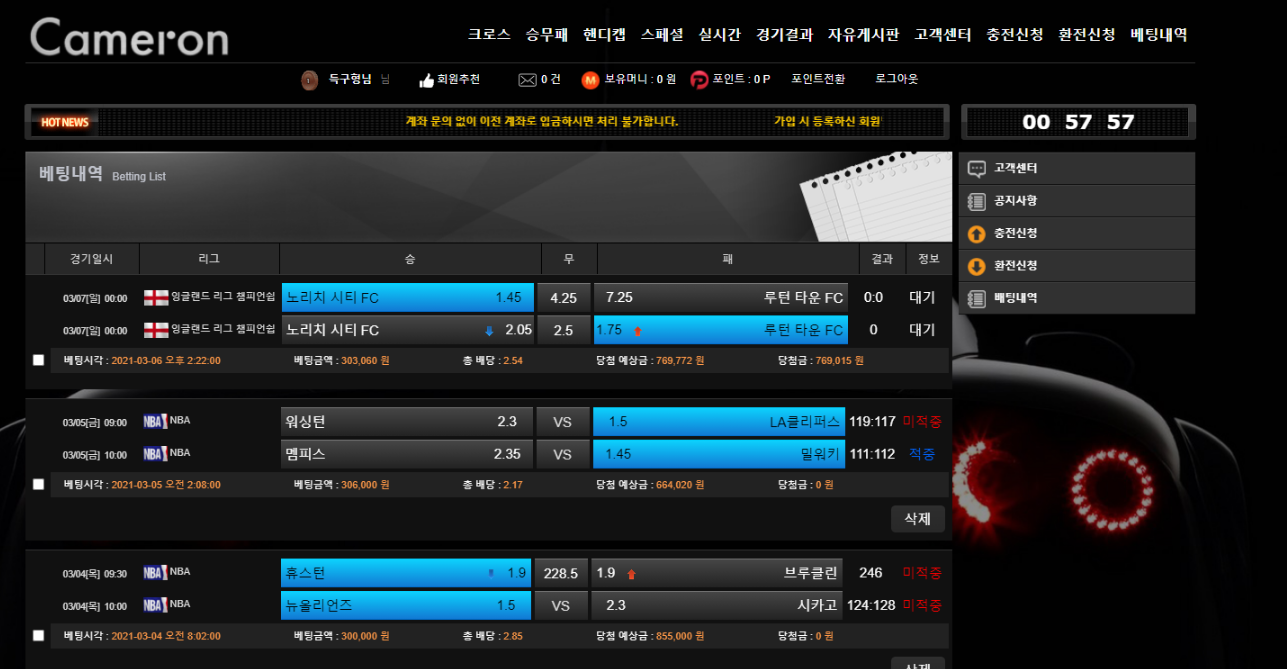This screenshot has width=1287, height=669.
Task: Check the box for the 2021-03-06 bet
Action: coord(38,360)
